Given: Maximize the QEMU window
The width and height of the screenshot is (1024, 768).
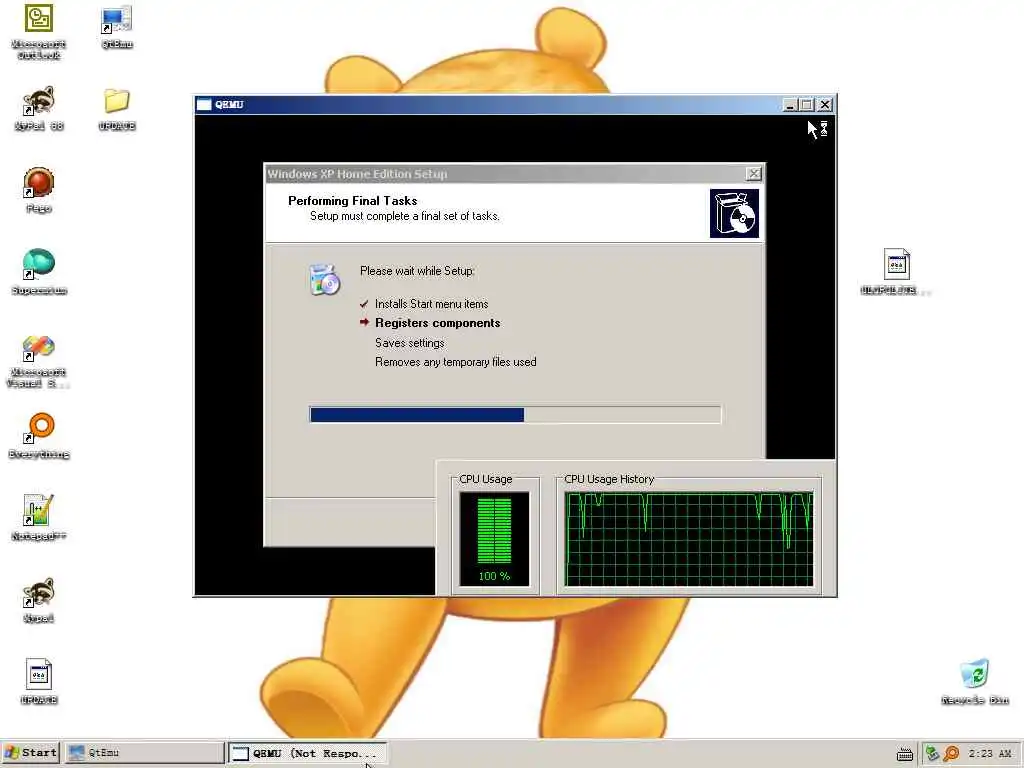Looking at the screenshot, I should click(x=807, y=104).
